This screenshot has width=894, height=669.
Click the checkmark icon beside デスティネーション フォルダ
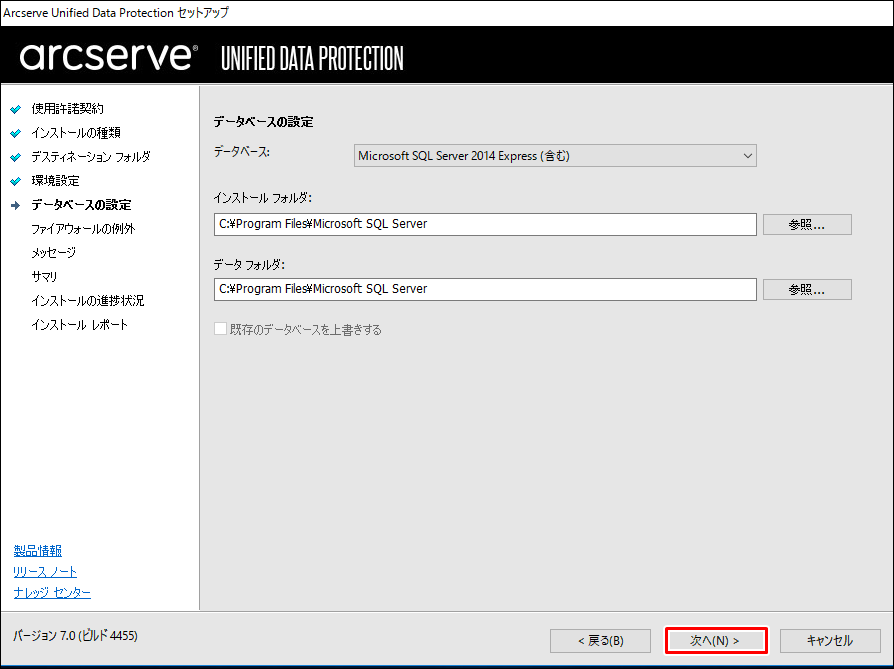point(16,157)
